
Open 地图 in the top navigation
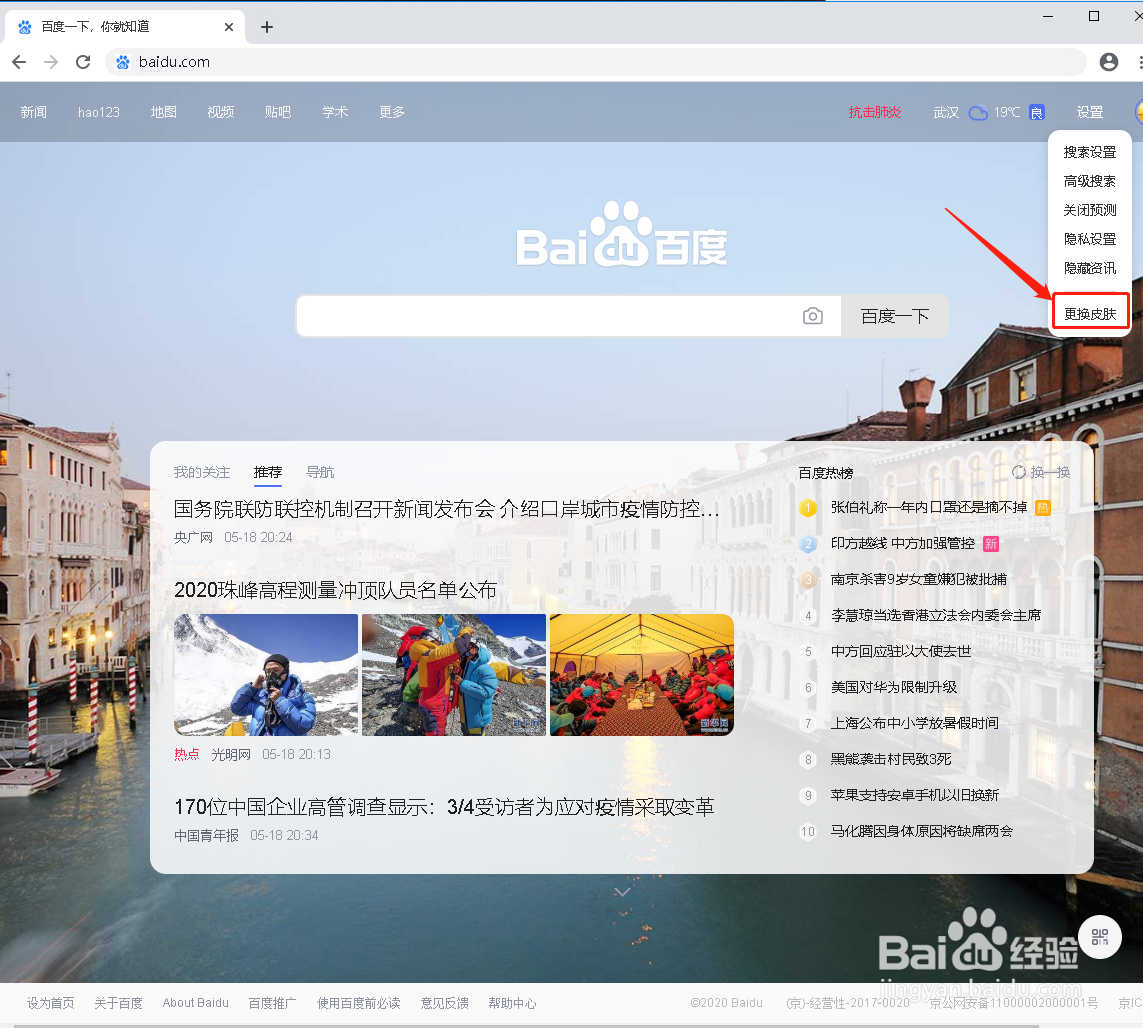point(163,112)
